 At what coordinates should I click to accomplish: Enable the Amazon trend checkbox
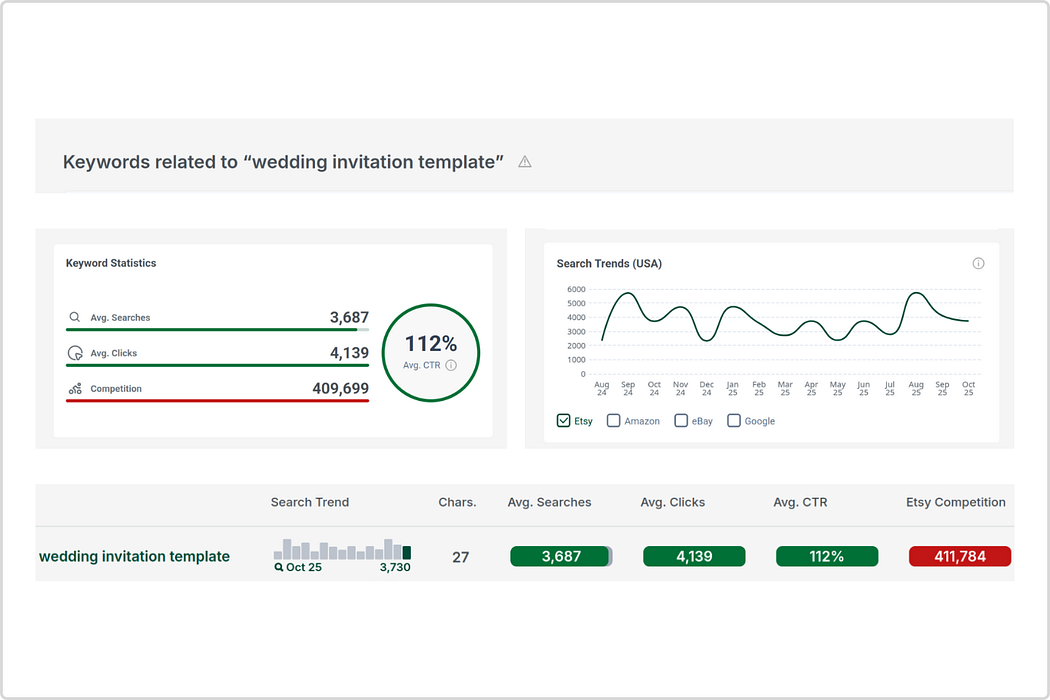tap(613, 421)
